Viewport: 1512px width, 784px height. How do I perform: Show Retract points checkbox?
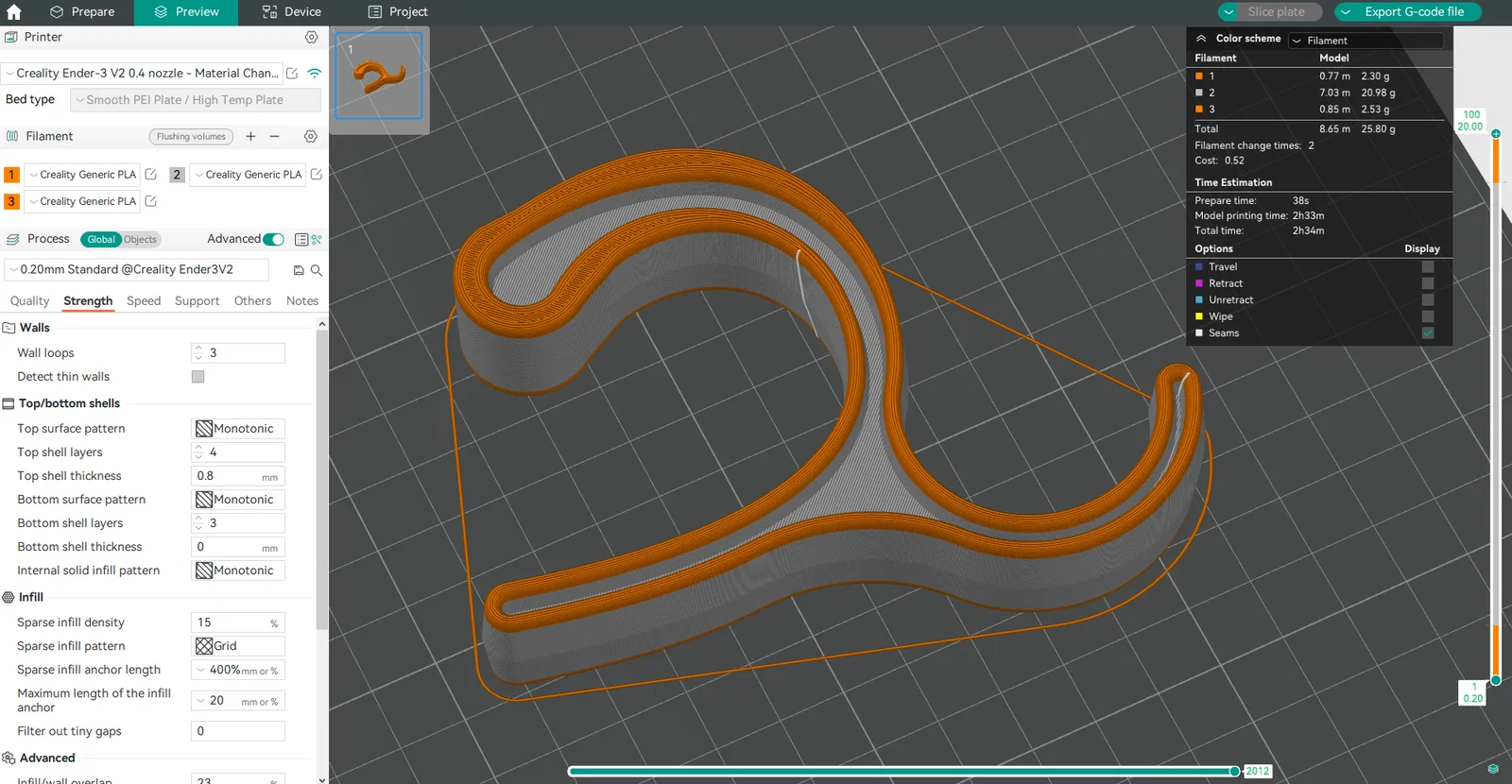click(1428, 283)
